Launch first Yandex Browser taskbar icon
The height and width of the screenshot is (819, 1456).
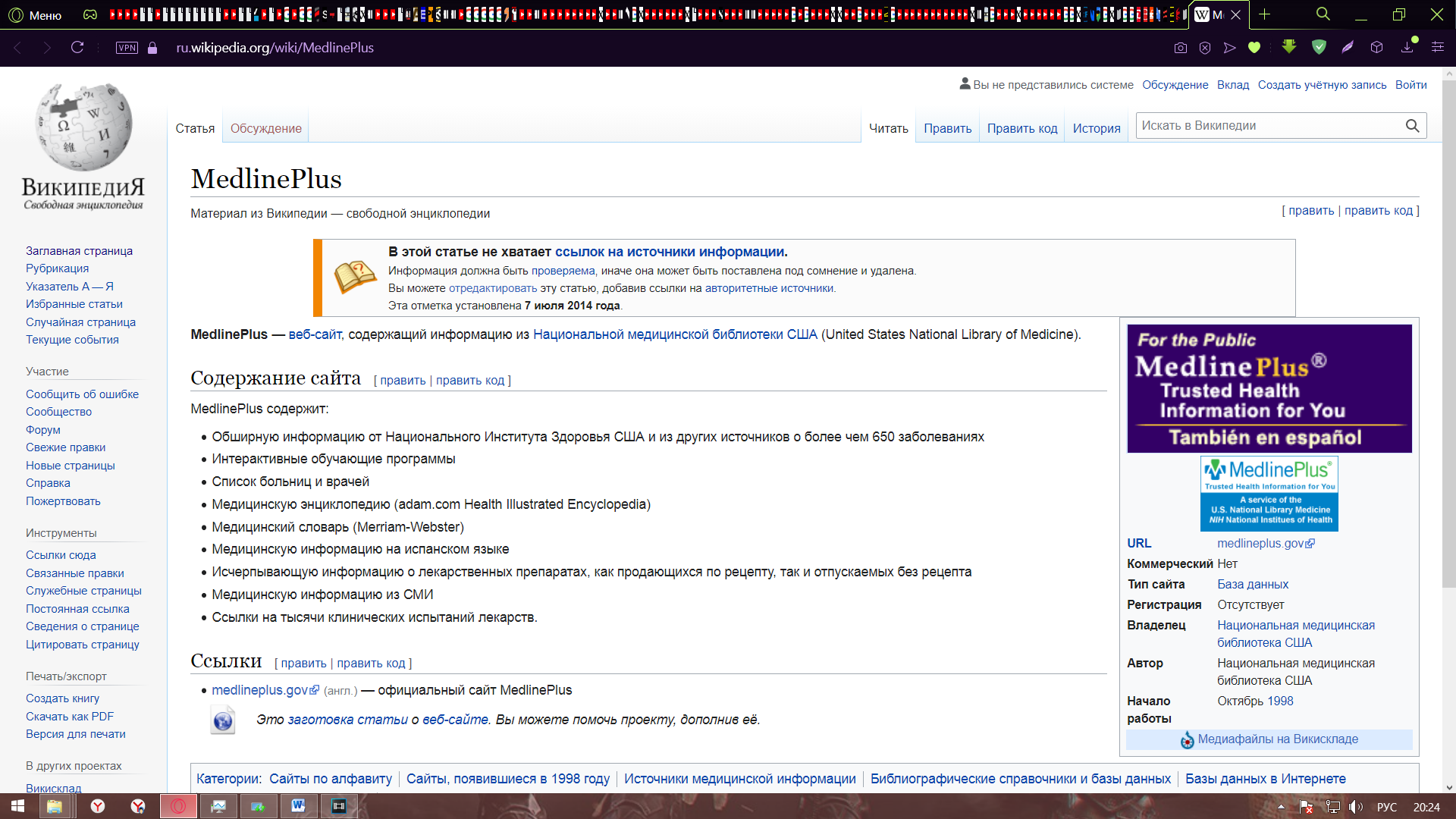(x=98, y=806)
